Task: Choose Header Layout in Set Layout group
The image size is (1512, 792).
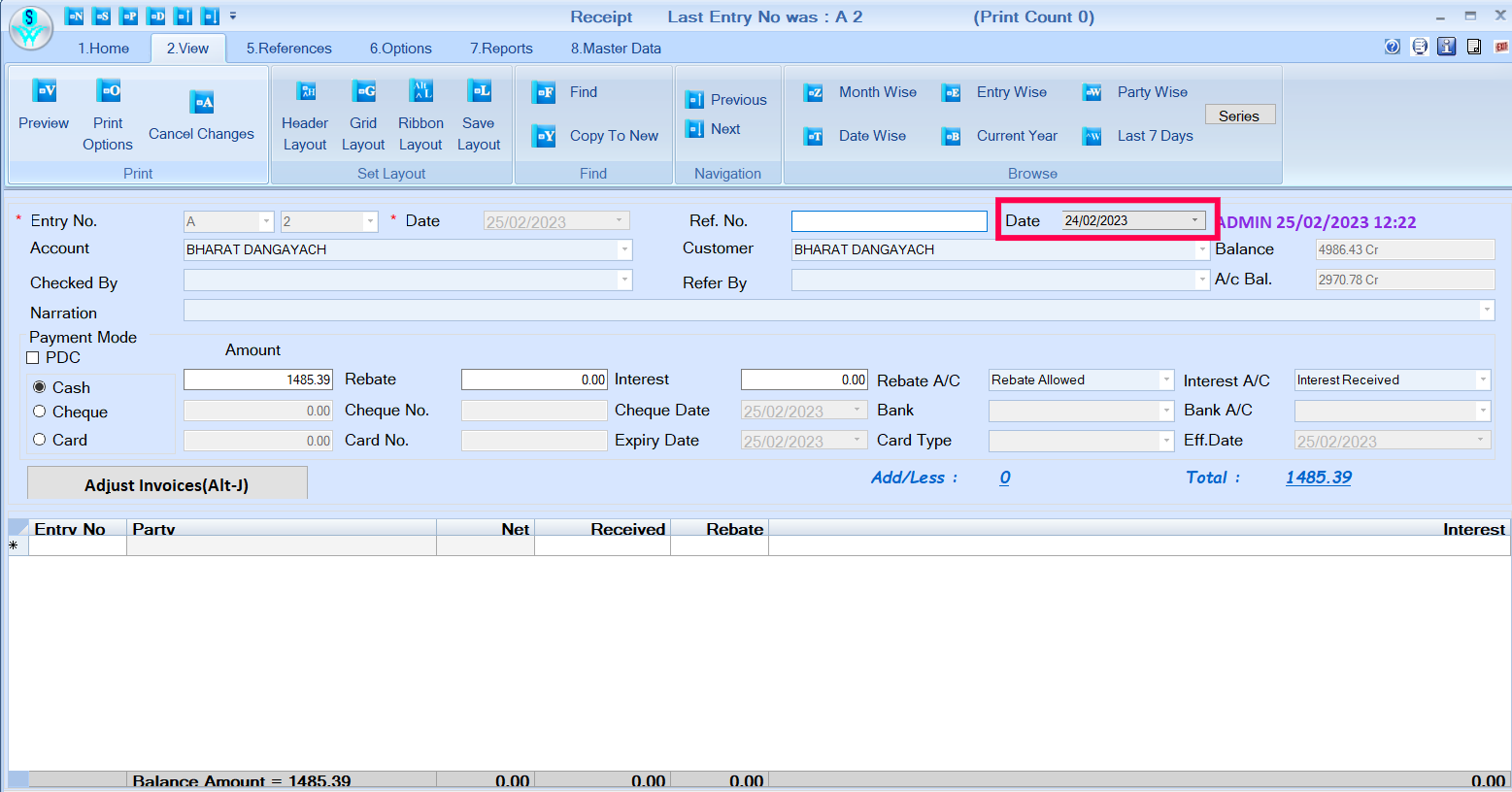Action: point(305,115)
